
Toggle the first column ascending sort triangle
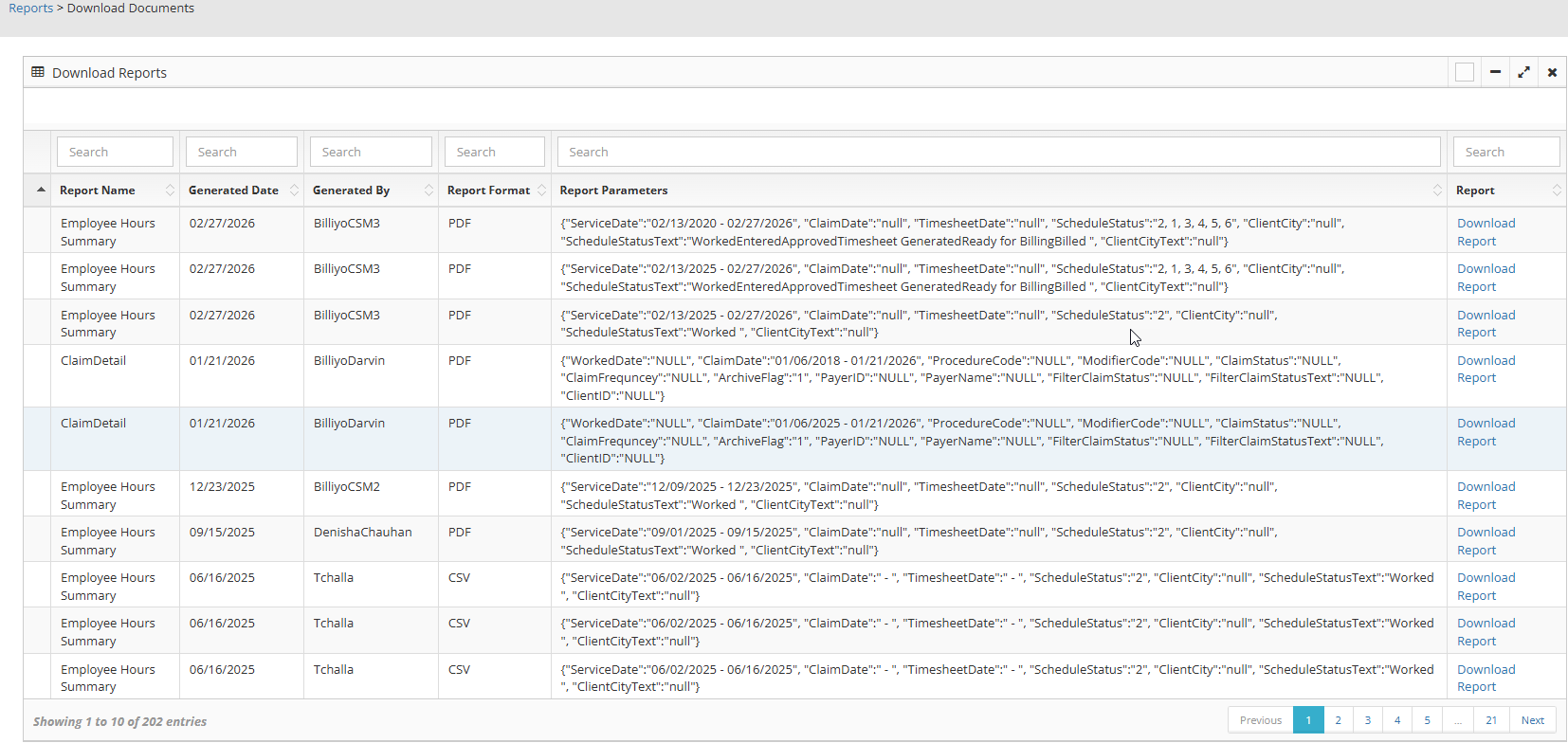[x=41, y=190]
